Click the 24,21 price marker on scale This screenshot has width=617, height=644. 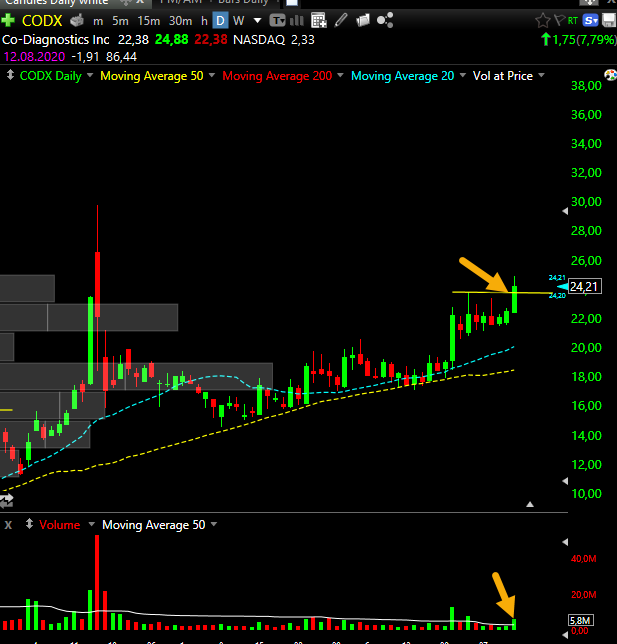click(x=585, y=286)
